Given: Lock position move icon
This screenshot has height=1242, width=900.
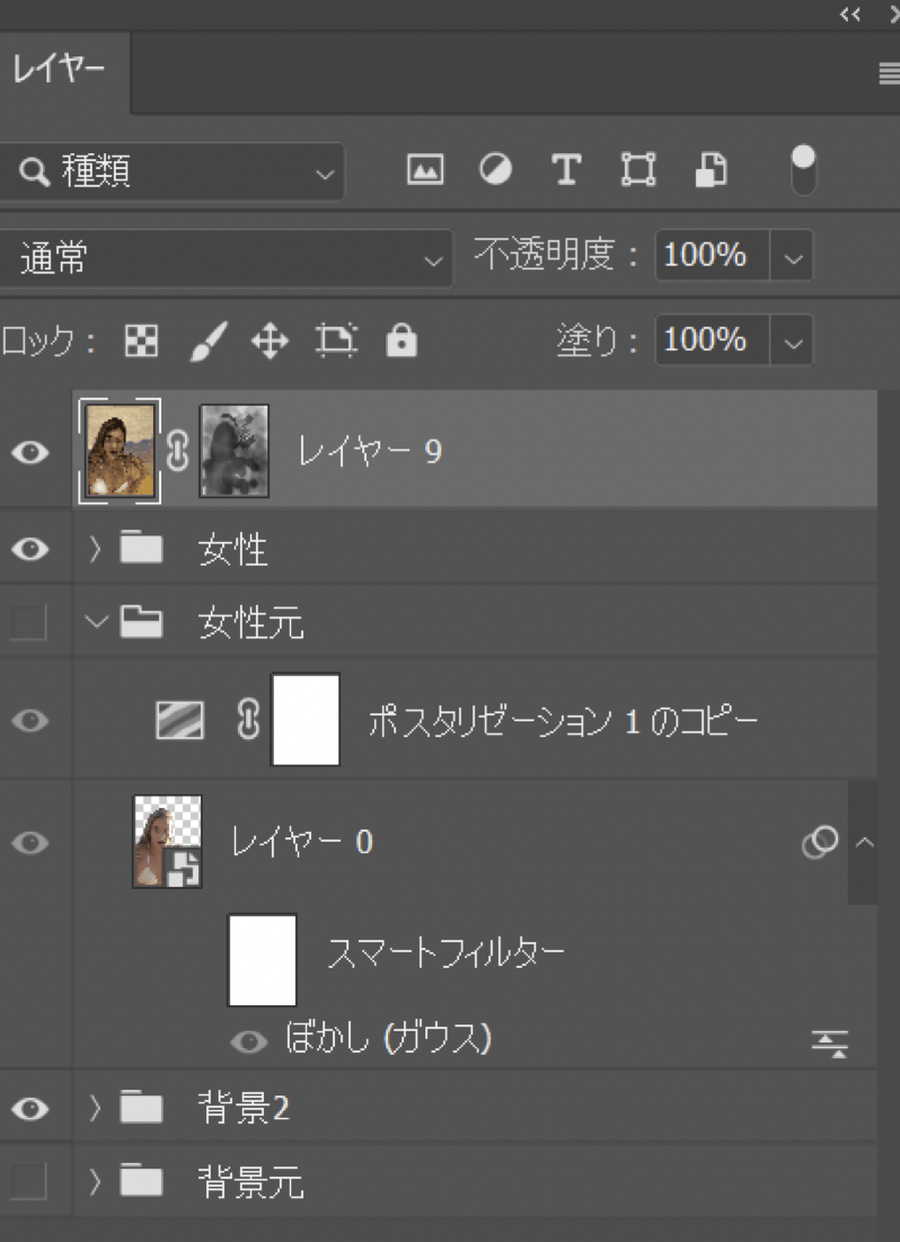Looking at the screenshot, I should 269,342.
